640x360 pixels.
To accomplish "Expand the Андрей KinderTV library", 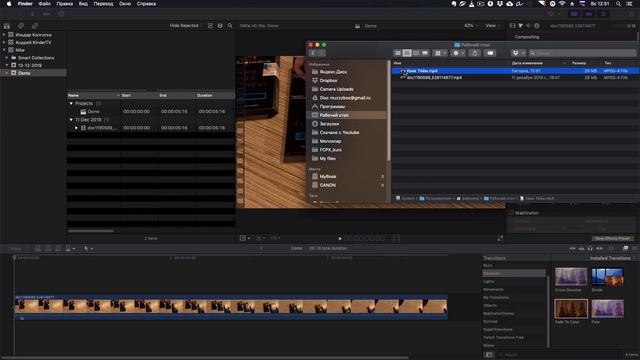I will coord(4,42).
